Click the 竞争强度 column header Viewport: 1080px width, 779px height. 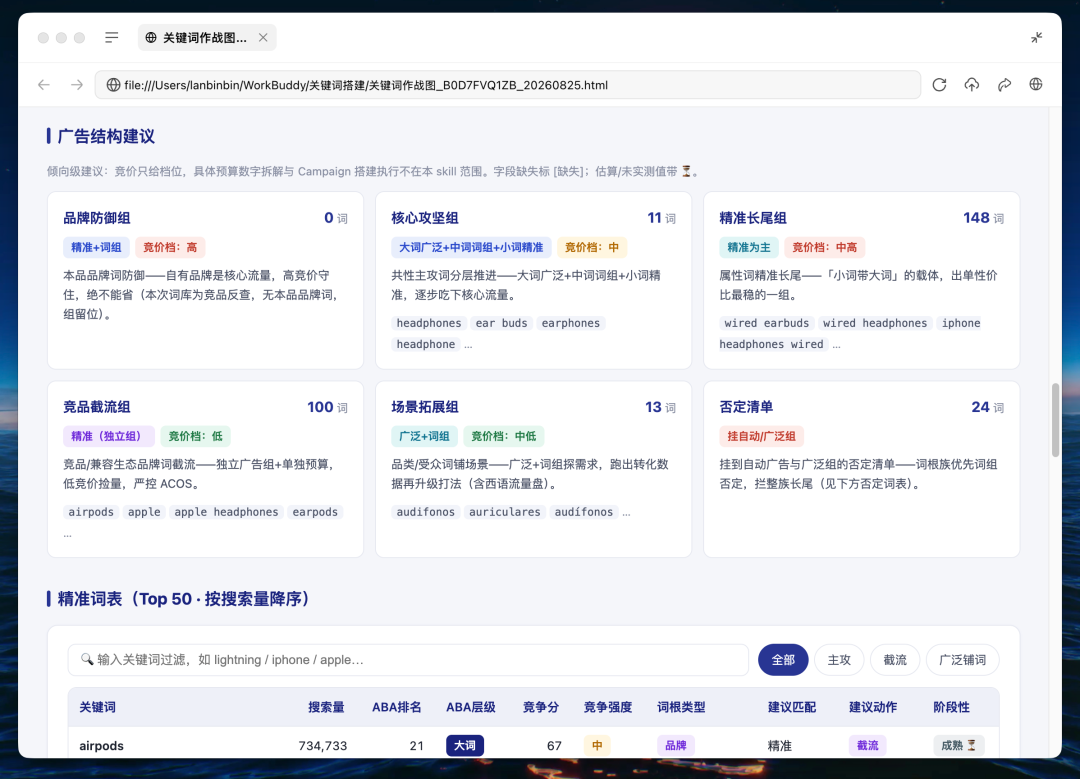[608, 707]
